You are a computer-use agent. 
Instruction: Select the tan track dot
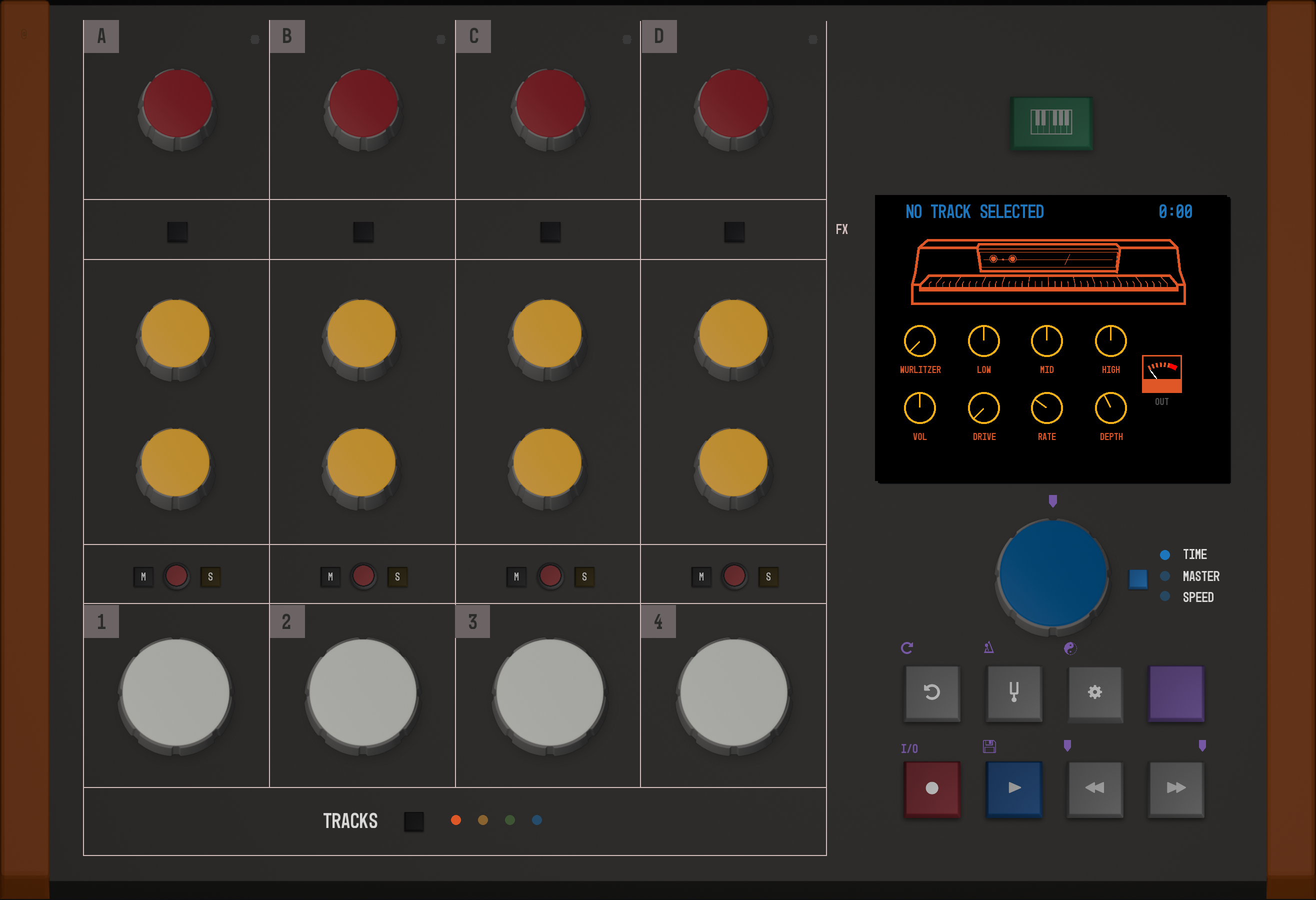click(x=483, y=820)
